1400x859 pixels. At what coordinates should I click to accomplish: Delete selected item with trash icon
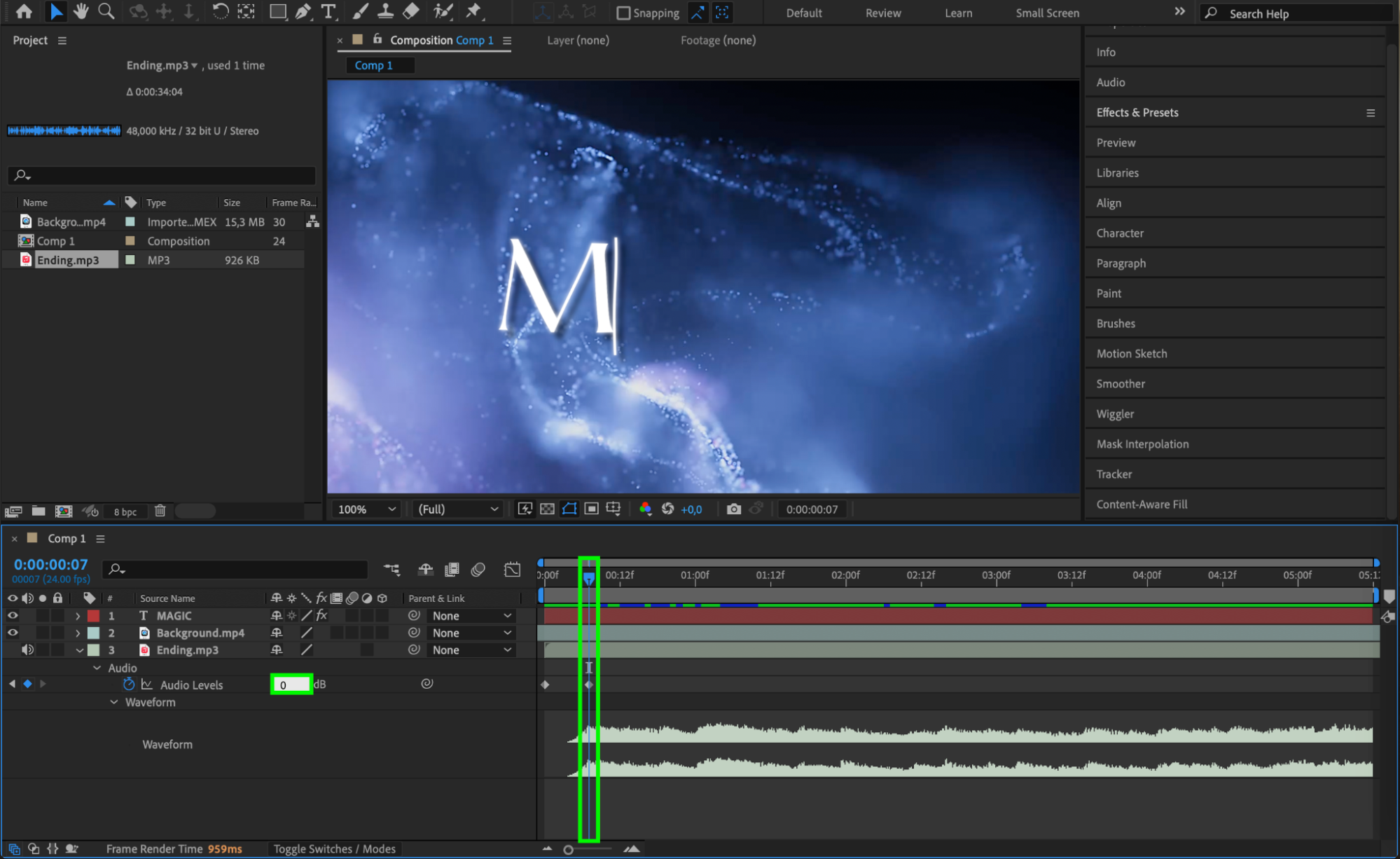[160, 511]
